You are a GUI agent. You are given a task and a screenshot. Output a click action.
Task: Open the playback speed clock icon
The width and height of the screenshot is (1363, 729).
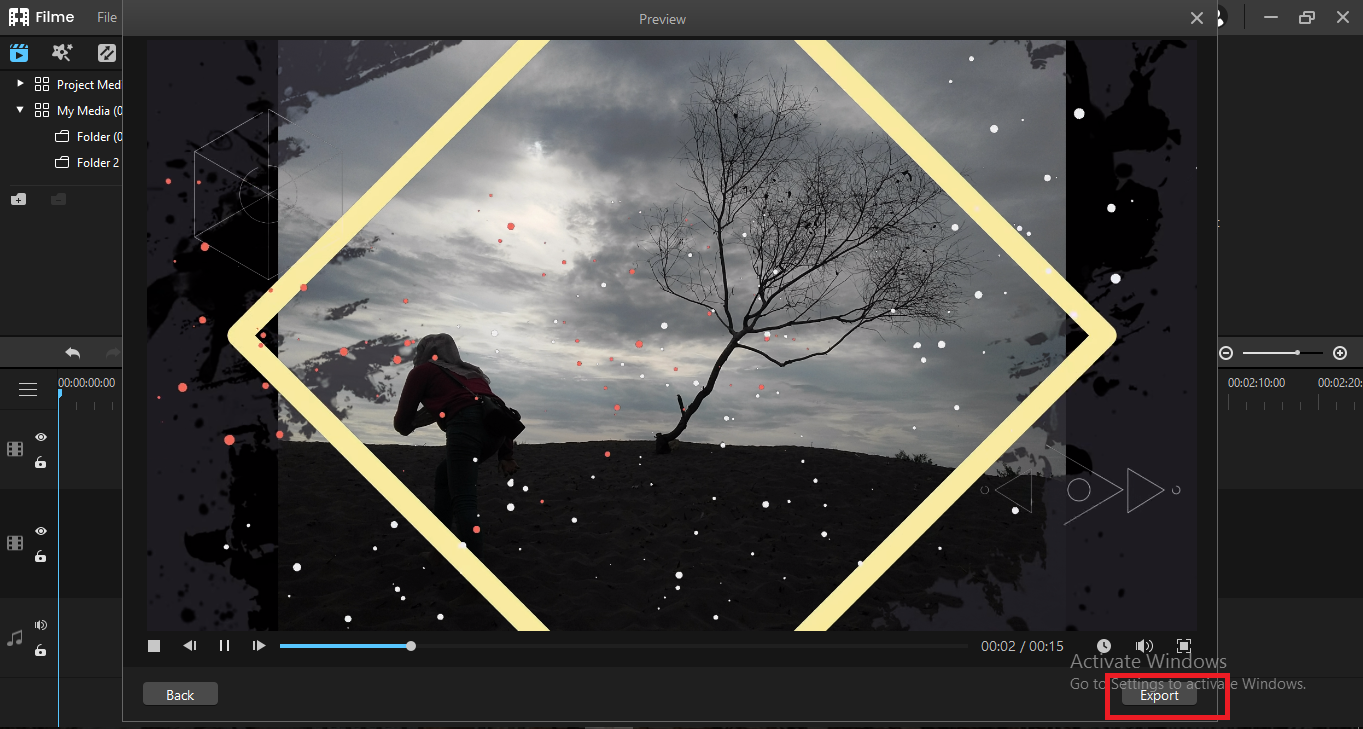pos(1104,645)
